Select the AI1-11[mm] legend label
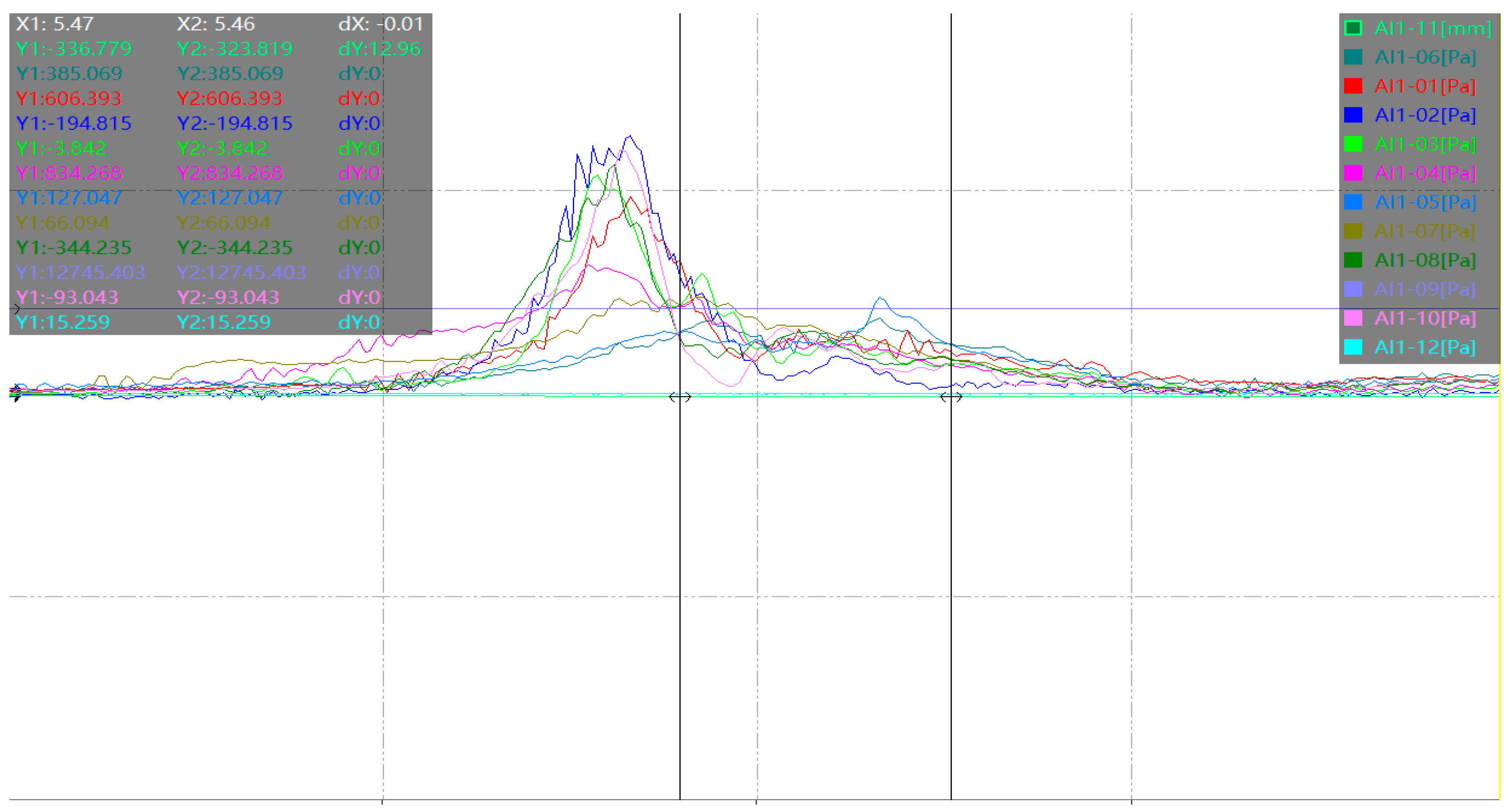 click(x=1432, y=28)
